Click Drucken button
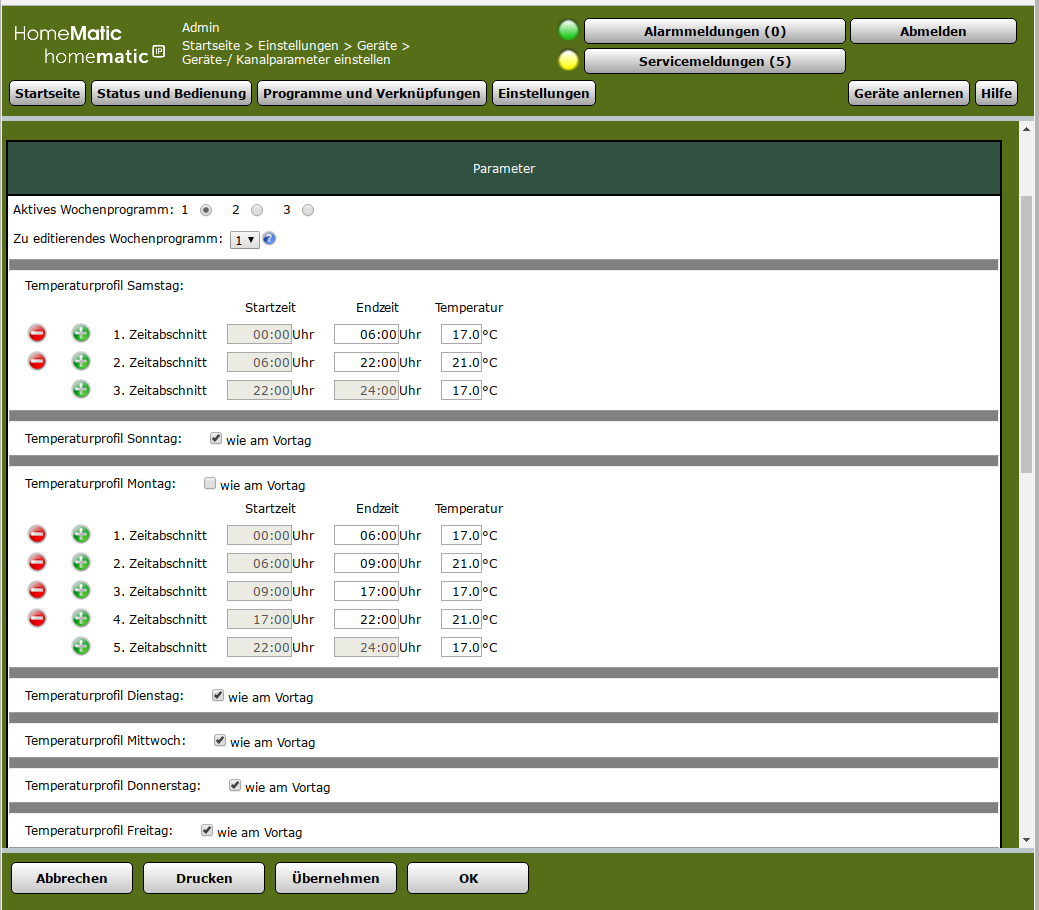This screenshot has height=910, width=1039. [204, 878]
